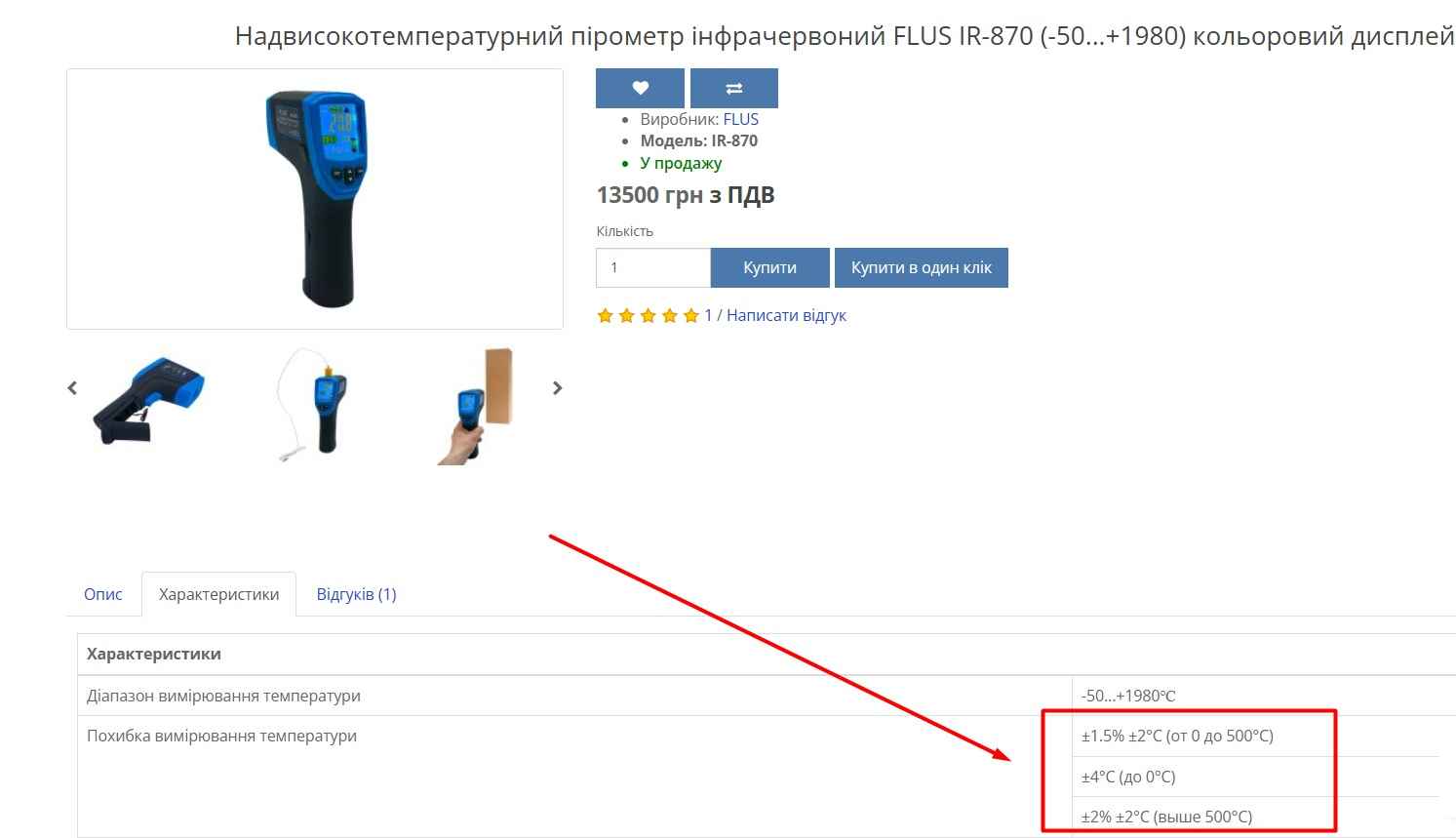This screenshot has width=1456, height=838.
Task: Click the third rating star
Action: tap(648, 315)
